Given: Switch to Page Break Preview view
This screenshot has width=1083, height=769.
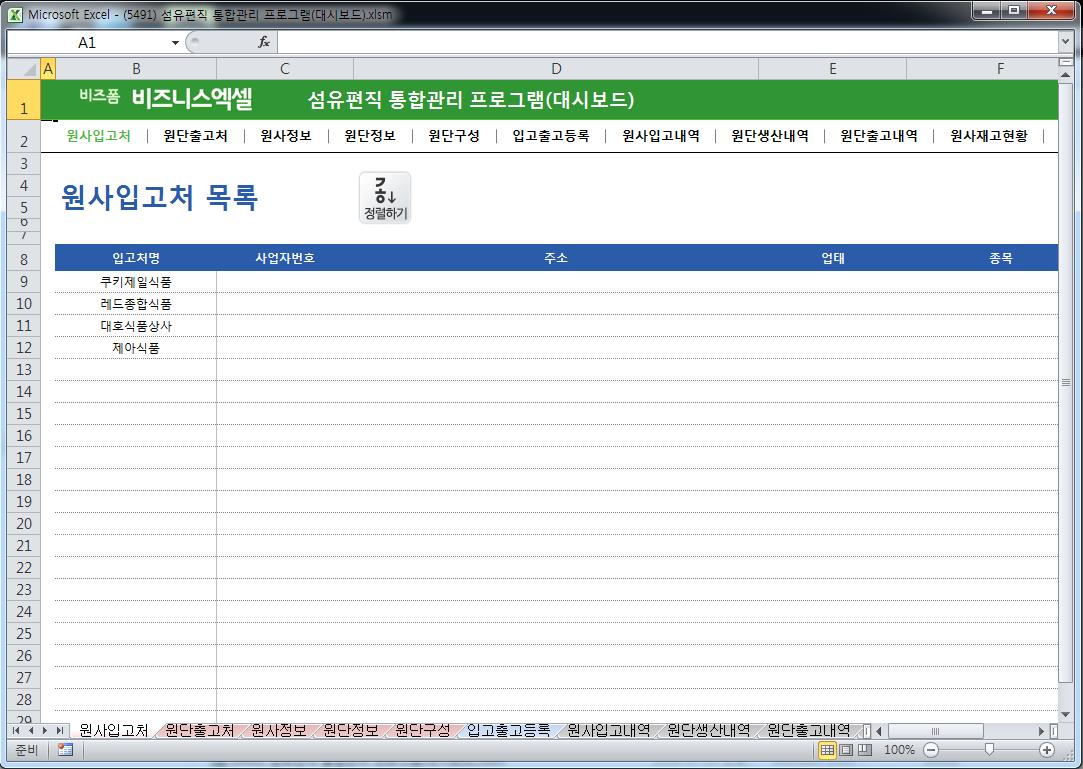Looking at the screenshot, I should point(865,749).
